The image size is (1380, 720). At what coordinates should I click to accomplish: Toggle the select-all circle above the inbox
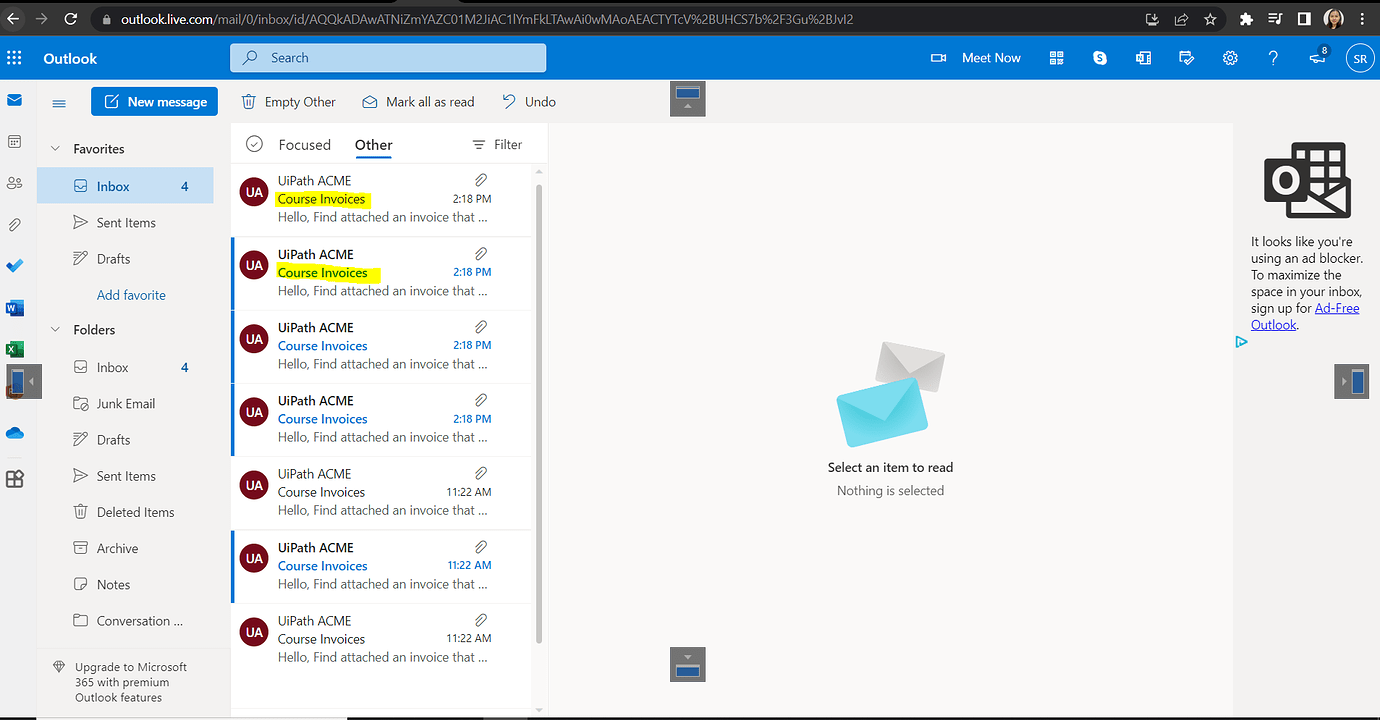pos(253,144)
